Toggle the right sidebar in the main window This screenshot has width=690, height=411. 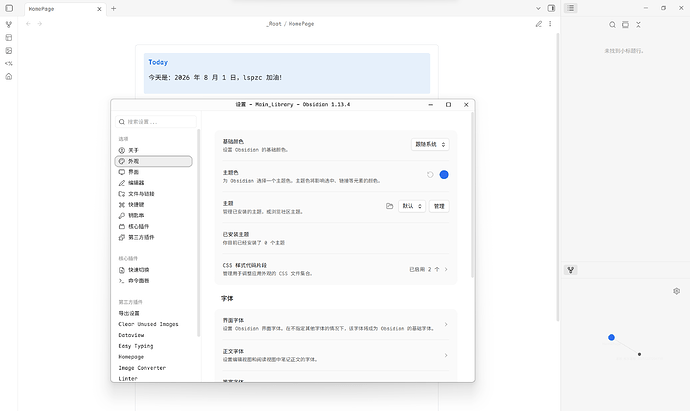tap(551, 8)
